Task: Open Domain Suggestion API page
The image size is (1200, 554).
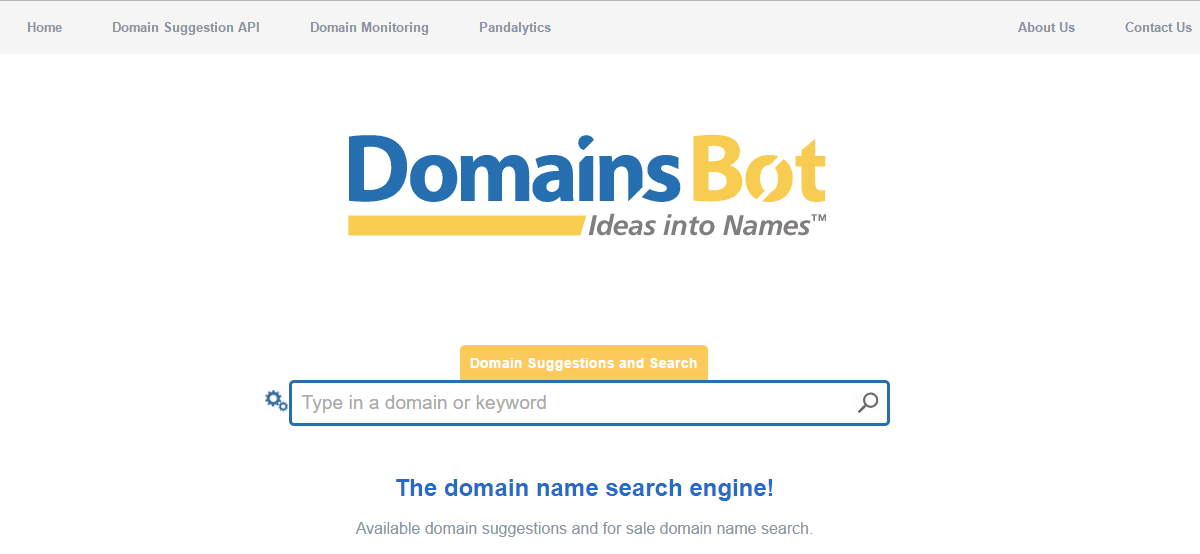Action: (x=186, y=27)
